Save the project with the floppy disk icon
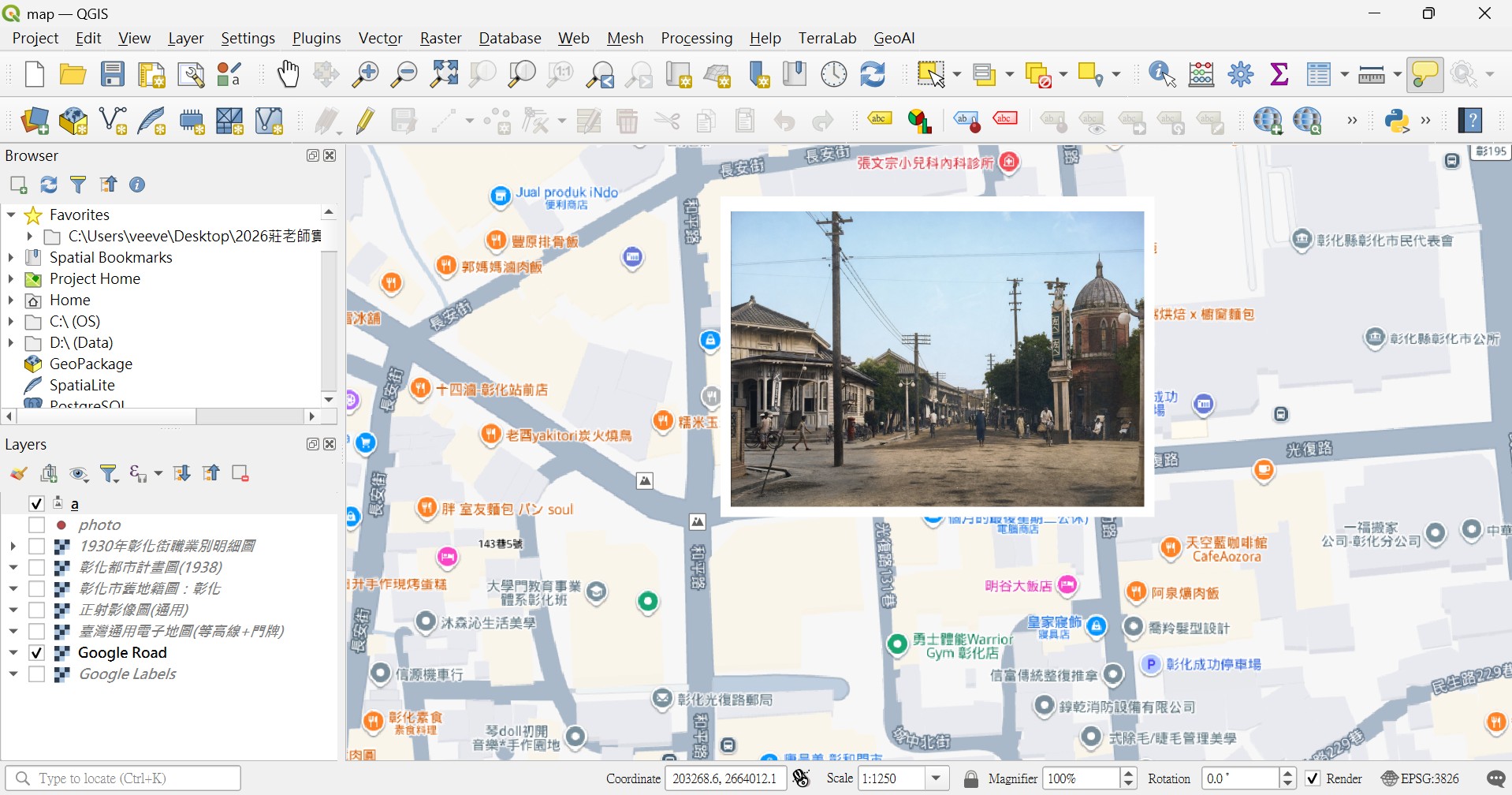Image resolution: width=1512 pixels, height=795 pixels. click(x=113, y=74)
